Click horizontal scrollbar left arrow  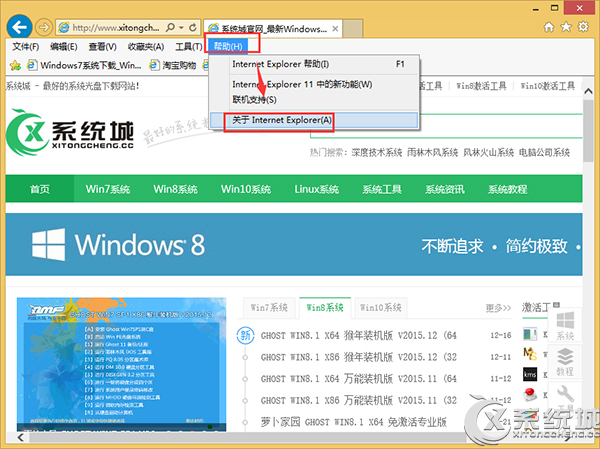pyautogui.click(x=21, y=437)
